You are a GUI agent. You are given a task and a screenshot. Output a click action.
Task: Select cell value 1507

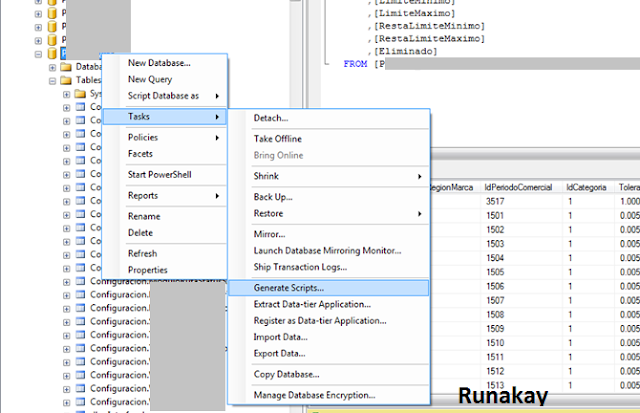click(x=495, y=300)
